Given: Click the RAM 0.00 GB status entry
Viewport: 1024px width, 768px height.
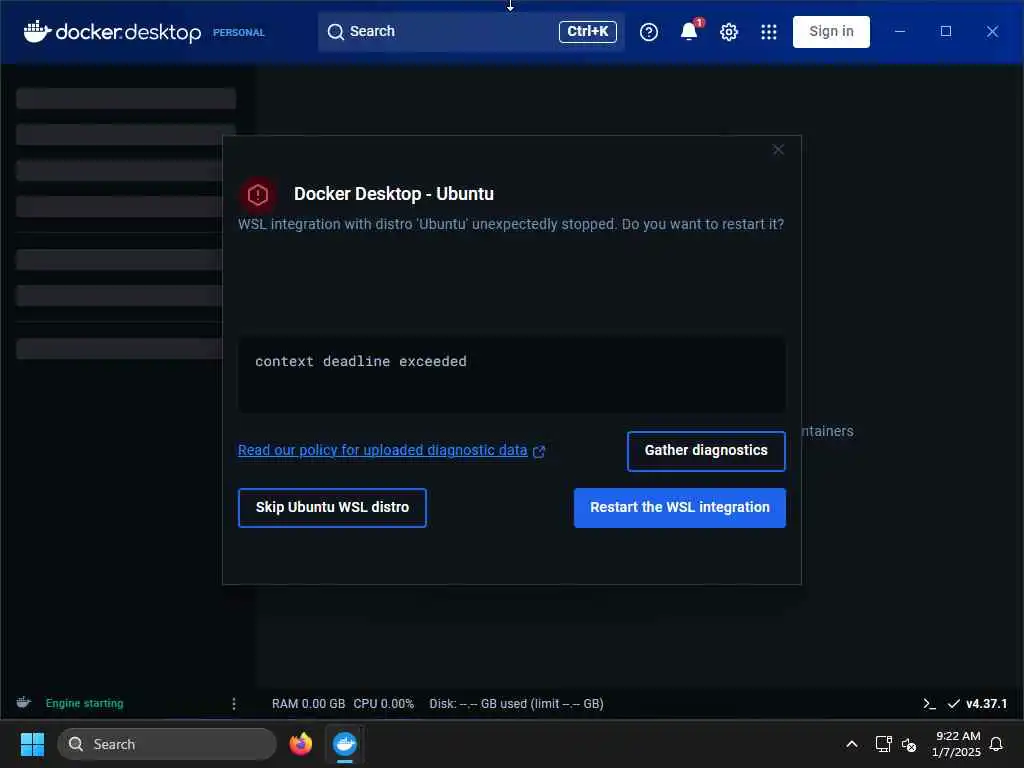Looking at the screenshot, I should [308, 703].
